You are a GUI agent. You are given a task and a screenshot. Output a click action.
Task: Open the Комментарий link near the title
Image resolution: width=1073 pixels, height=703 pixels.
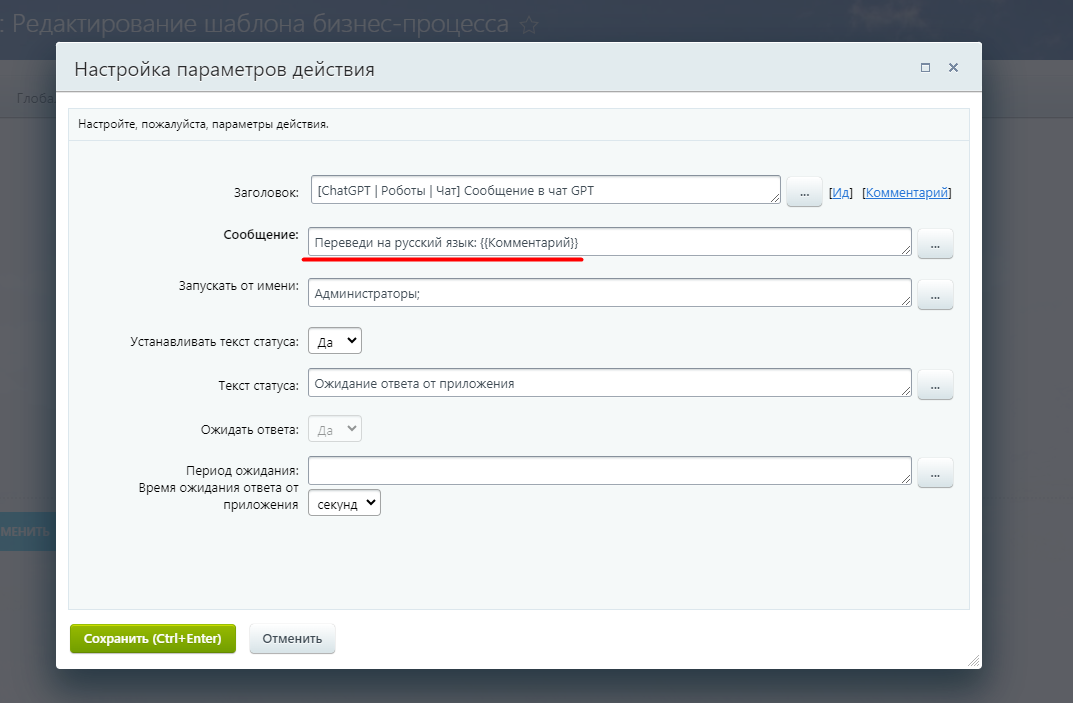point(907,192)
